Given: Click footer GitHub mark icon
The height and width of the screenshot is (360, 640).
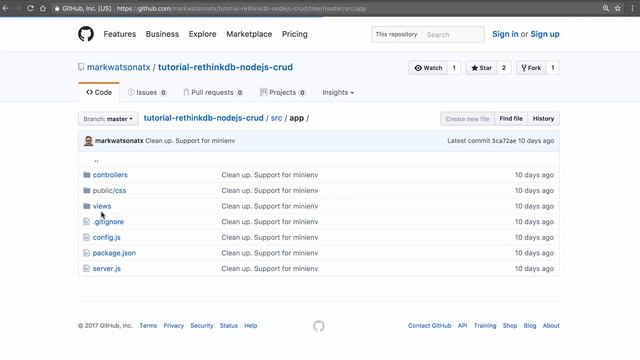Looking at the screenshot, I should tap(319, 326).
